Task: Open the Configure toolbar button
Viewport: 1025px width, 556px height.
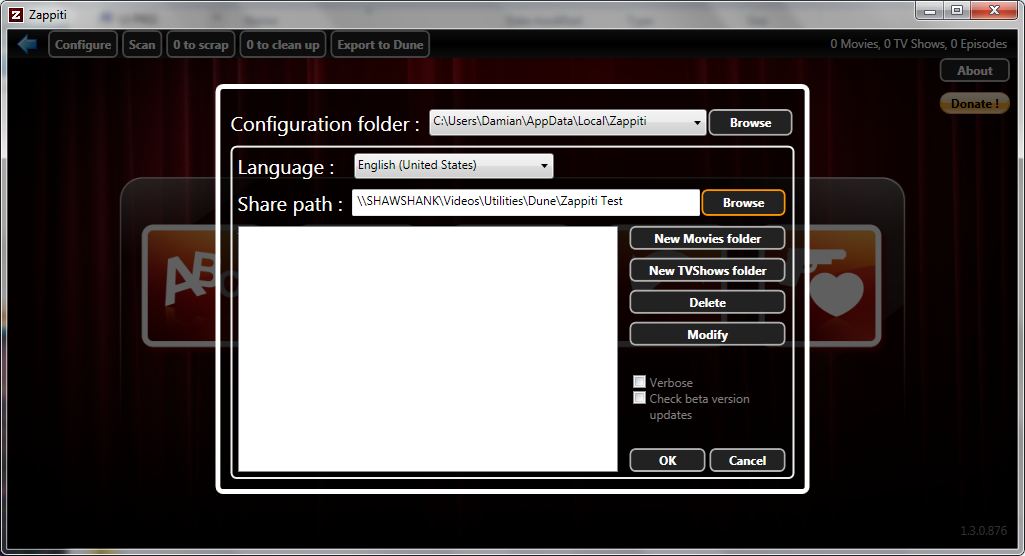Action: click(x=83, y=44)
